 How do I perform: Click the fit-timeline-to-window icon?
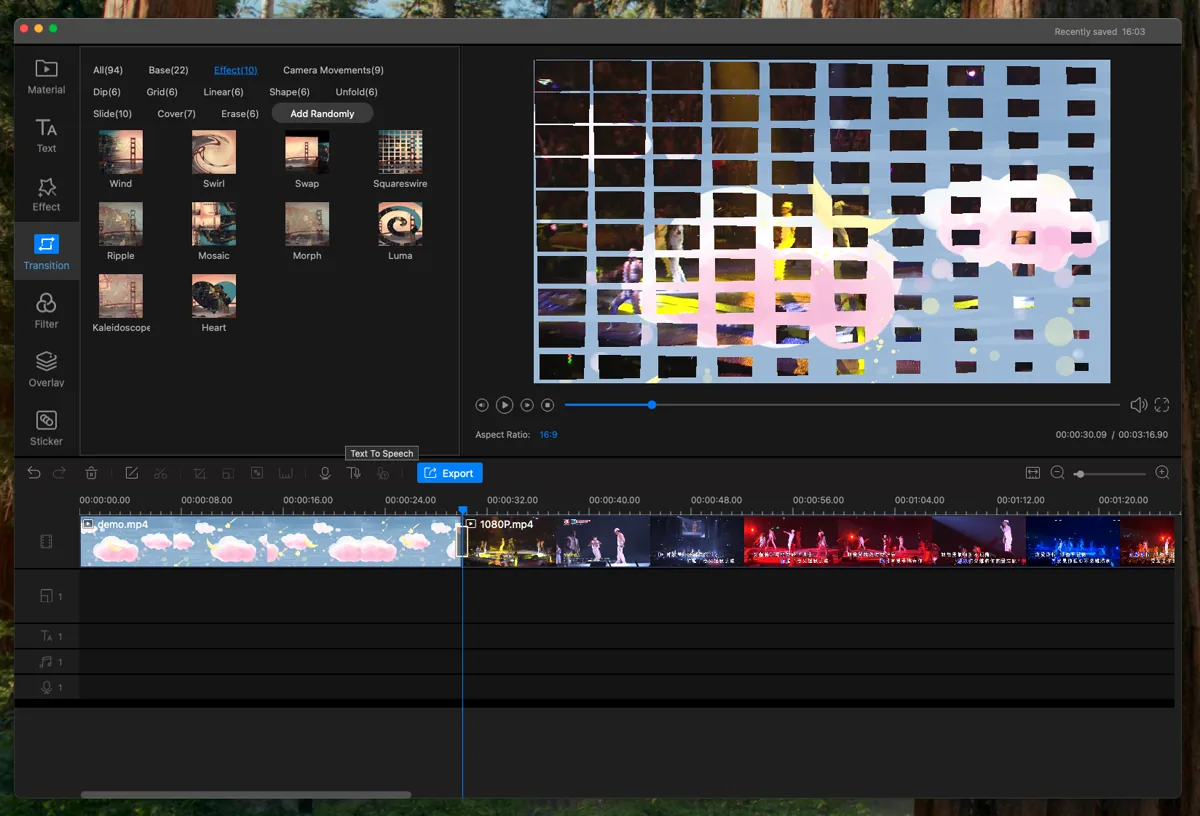1033,473
